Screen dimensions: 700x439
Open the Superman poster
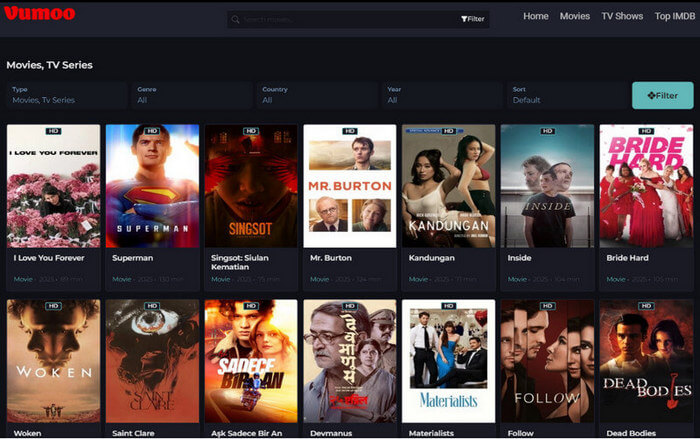point(152,186)
